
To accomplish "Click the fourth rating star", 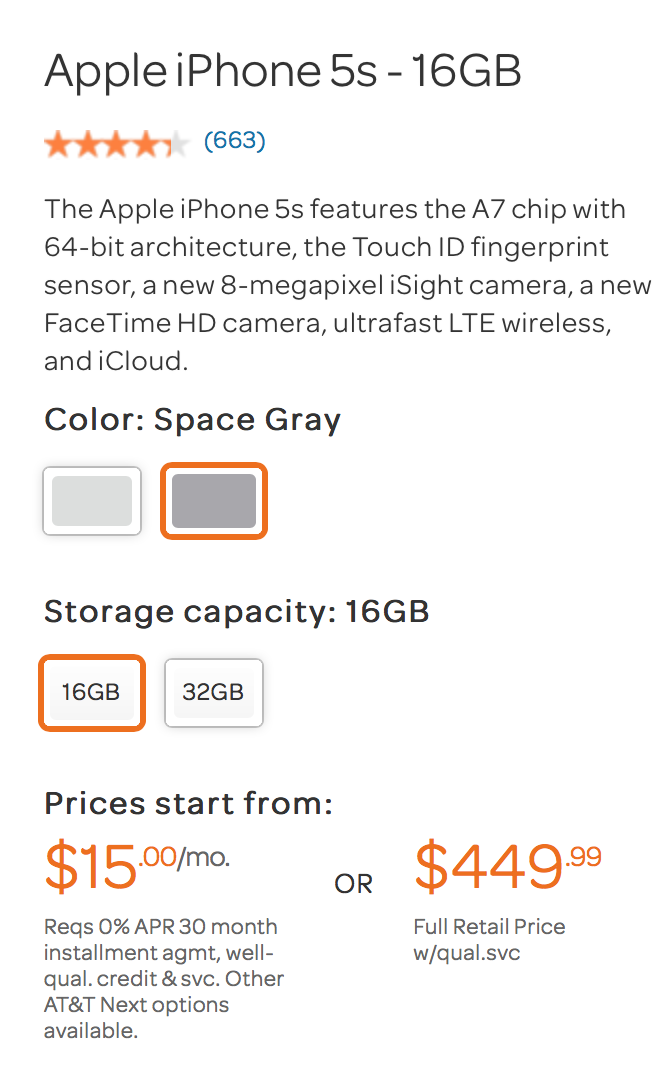I will point(145,145).
